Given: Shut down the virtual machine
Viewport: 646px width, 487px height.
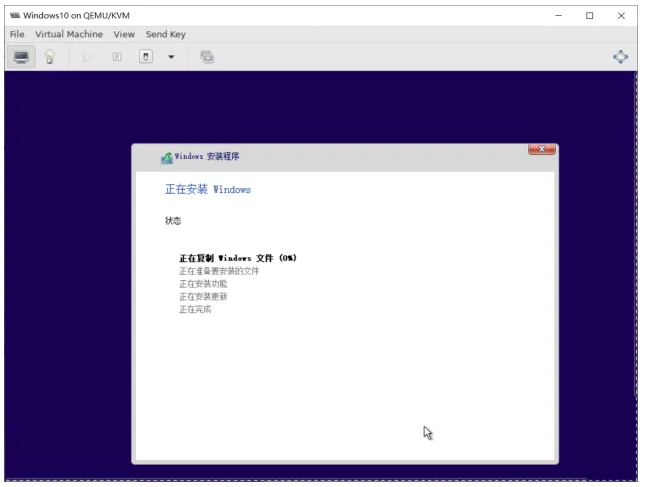Looking at the screenshot, I should point(146,56).
